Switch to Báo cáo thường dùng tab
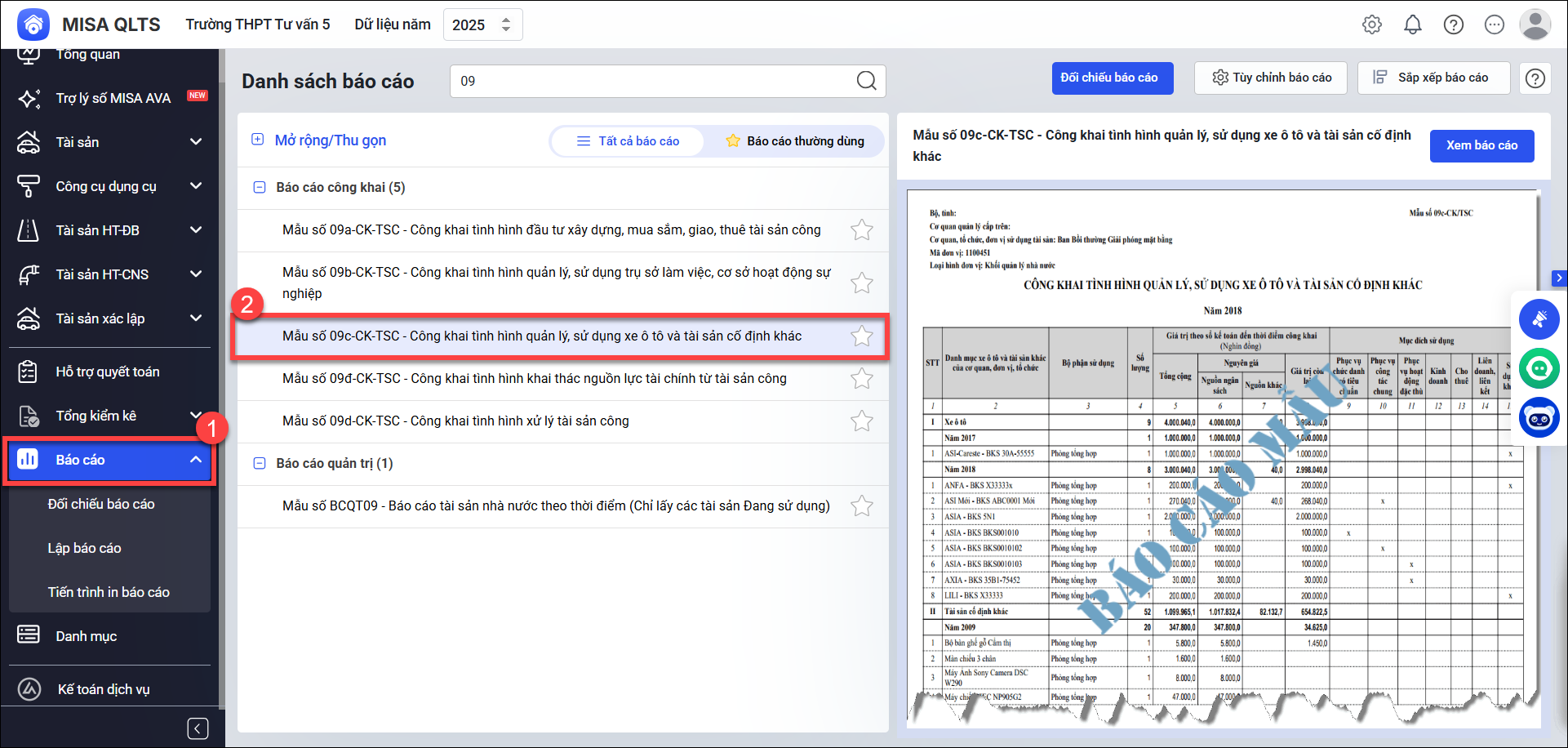This screenshot has height=748, width=1568. tap(795, 141)
